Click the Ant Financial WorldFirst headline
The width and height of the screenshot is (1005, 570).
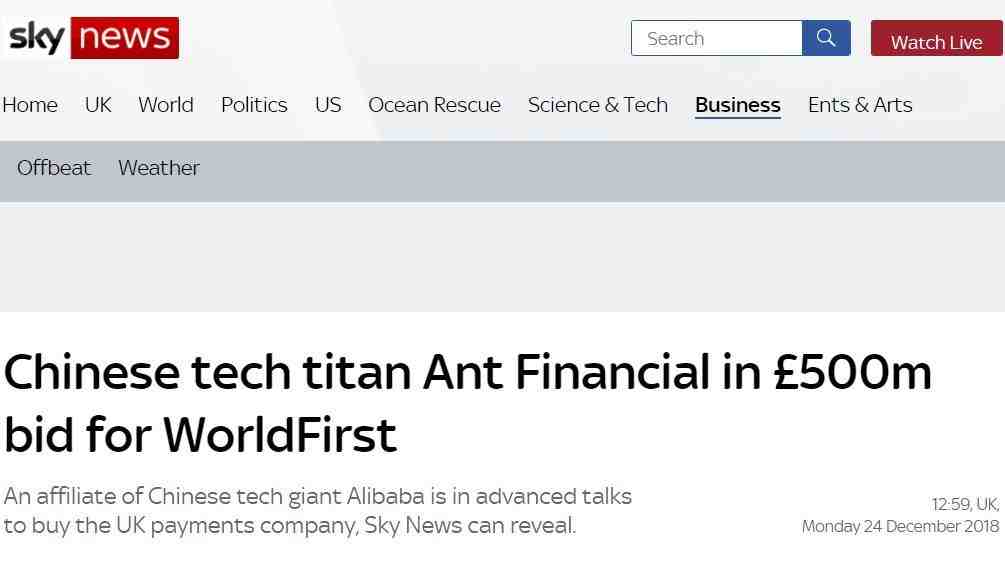467,403
